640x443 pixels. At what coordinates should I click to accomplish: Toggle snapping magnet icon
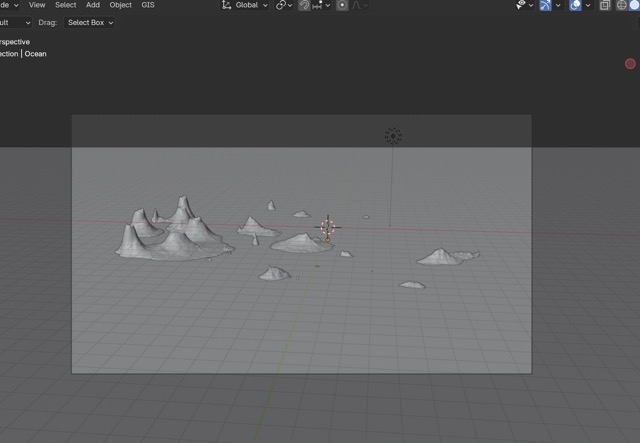point(304,5)
